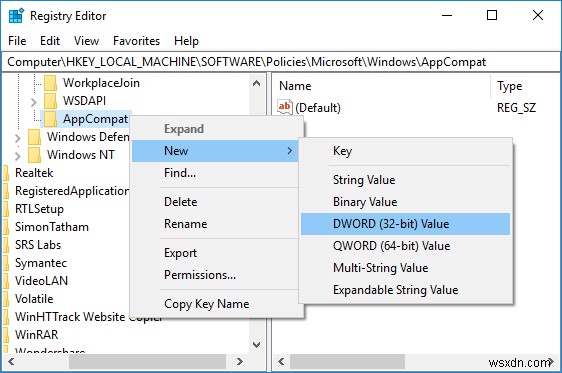Click the Registry Editor app icon in title bar
562x373 pixels.
[x=16, y=16]
